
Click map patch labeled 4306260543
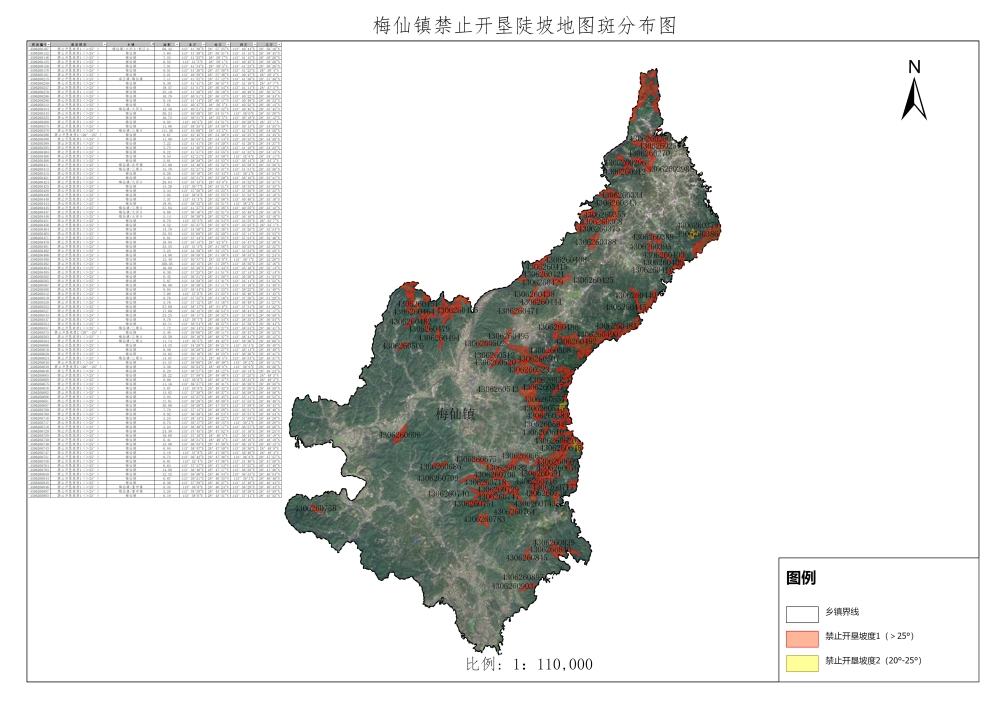[499, 389]
